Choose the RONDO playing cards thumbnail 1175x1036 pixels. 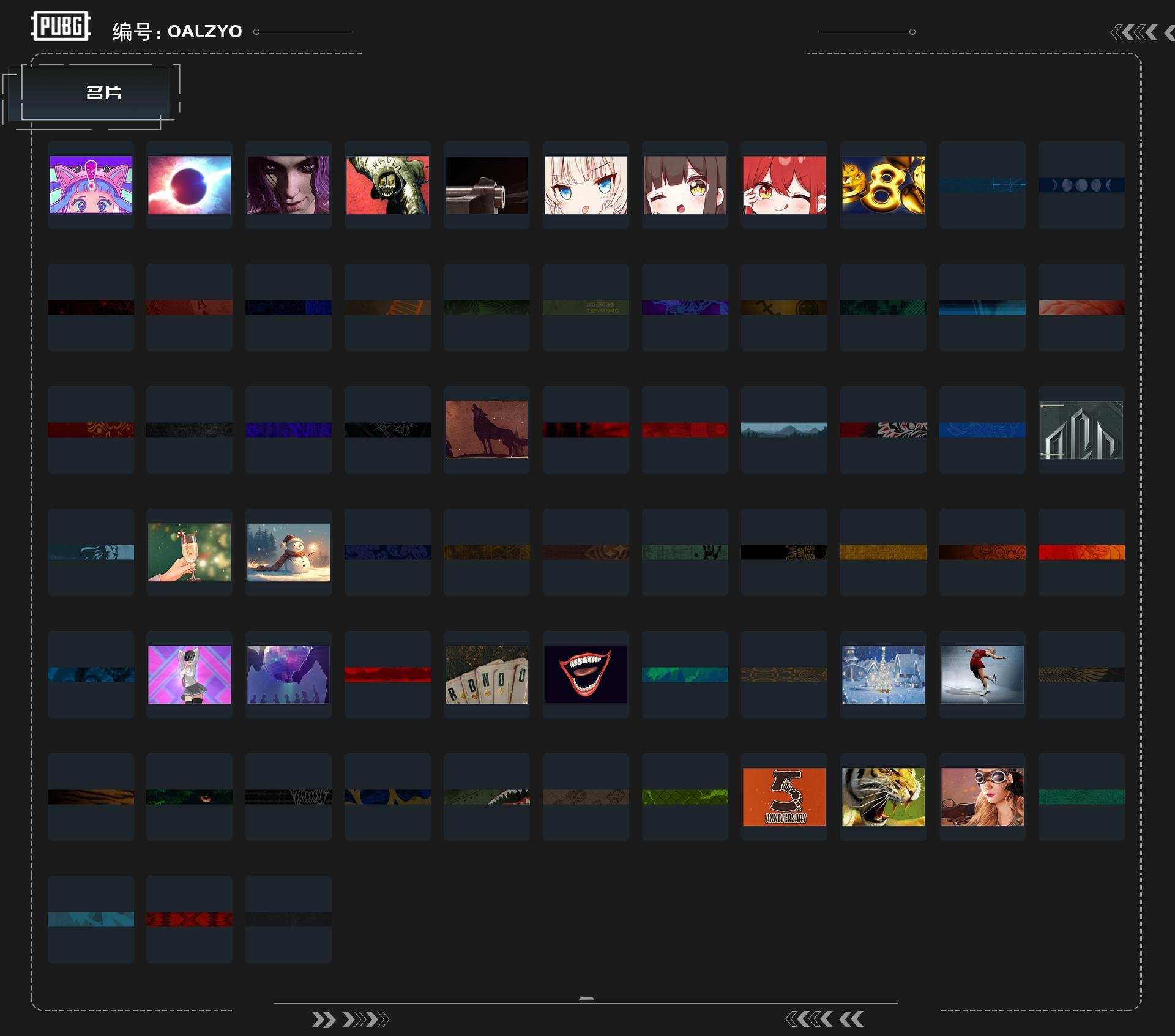487,674
